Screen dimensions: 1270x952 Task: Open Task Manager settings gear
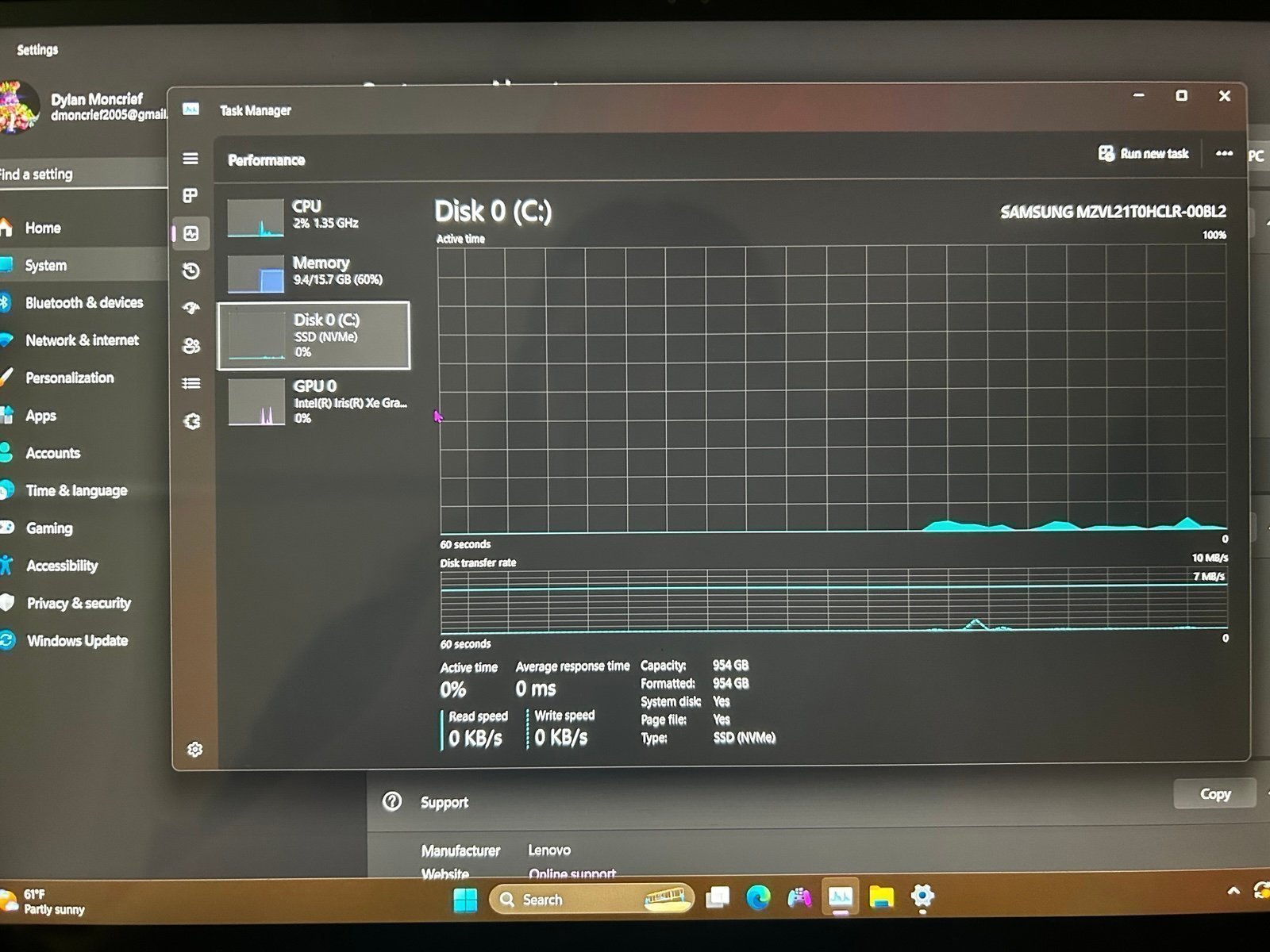(194, 750)
